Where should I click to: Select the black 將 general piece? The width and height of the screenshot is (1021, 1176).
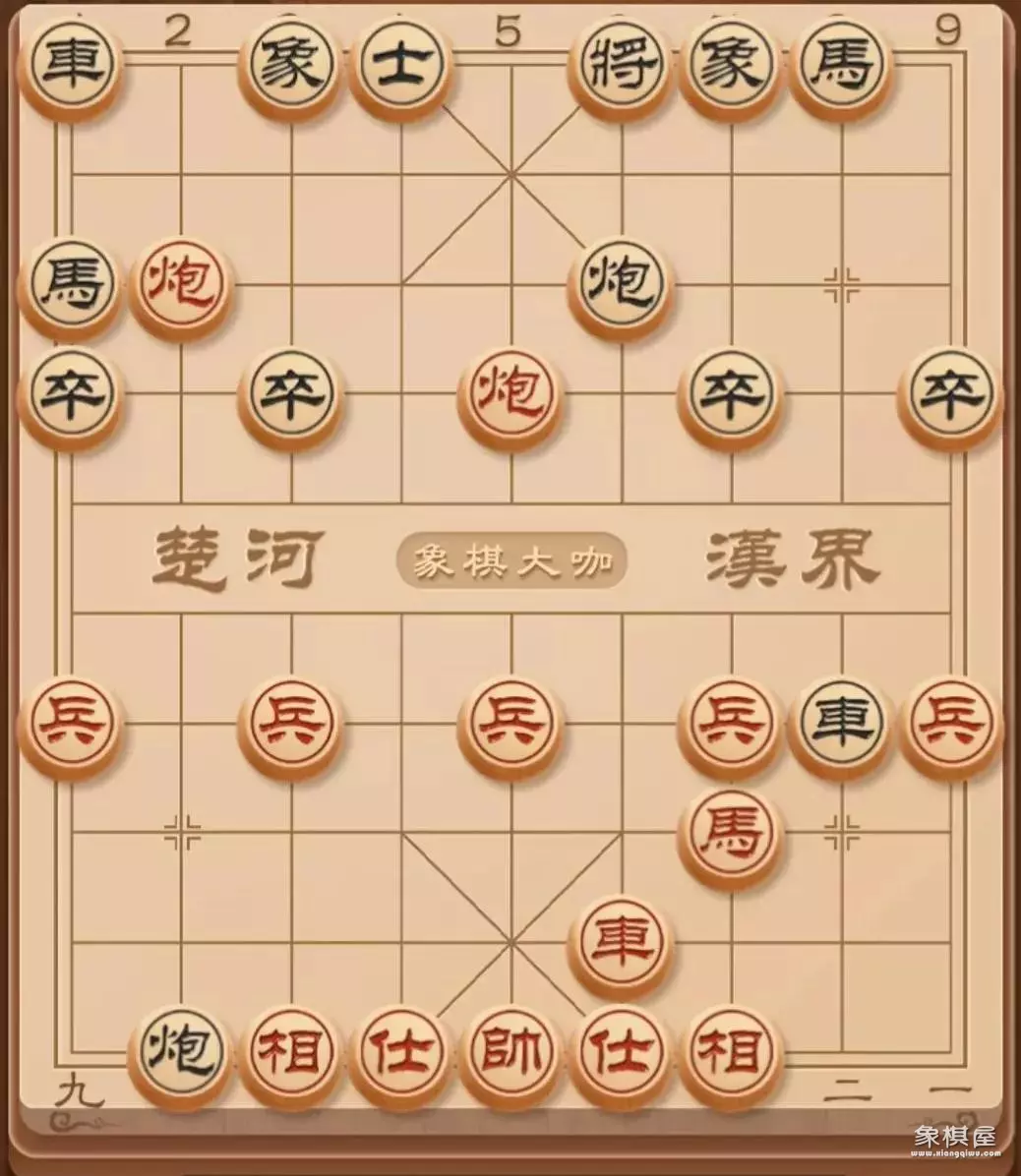click(621, 64)
